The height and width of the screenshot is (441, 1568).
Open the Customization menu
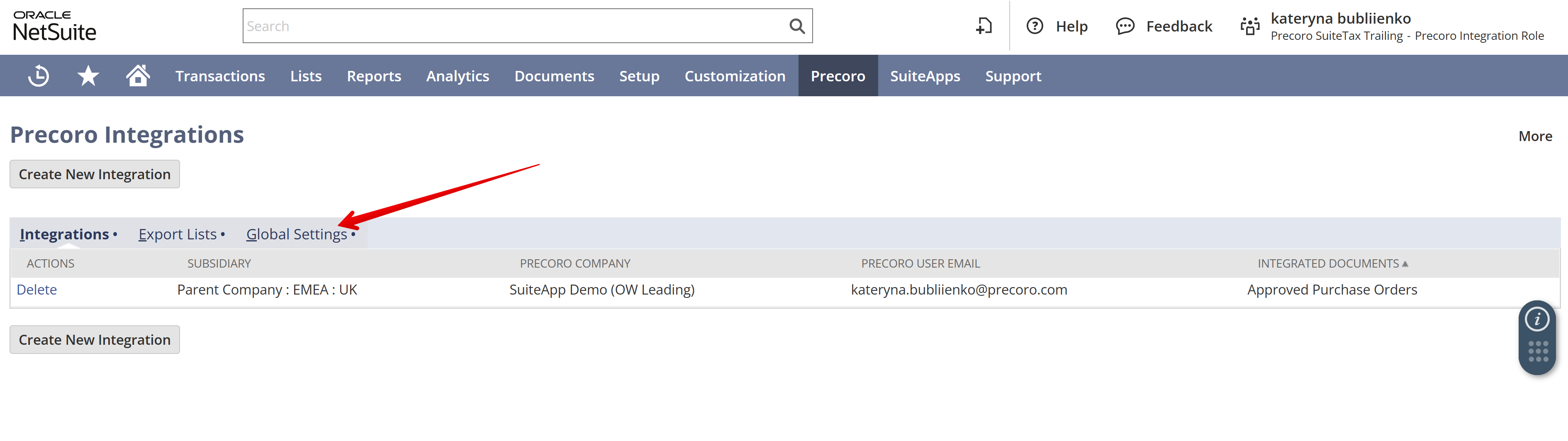coord(735,76)
